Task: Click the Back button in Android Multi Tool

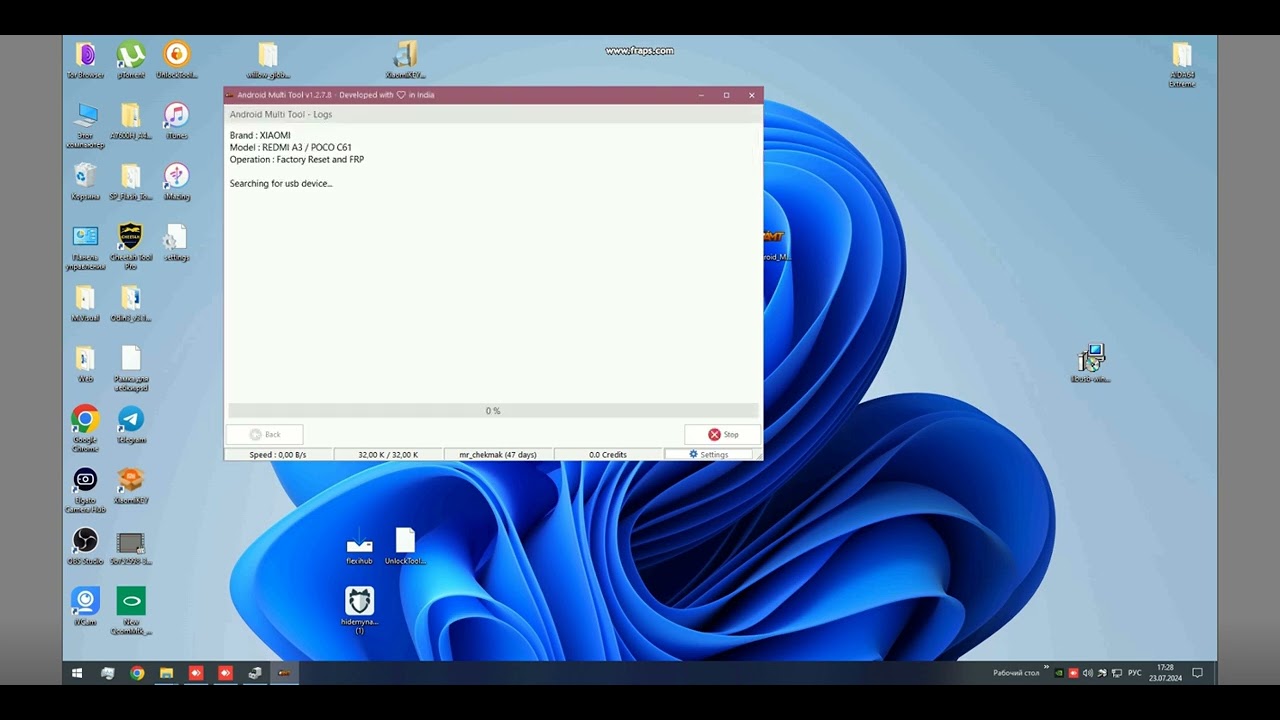Action: click(x=265, y=435)
